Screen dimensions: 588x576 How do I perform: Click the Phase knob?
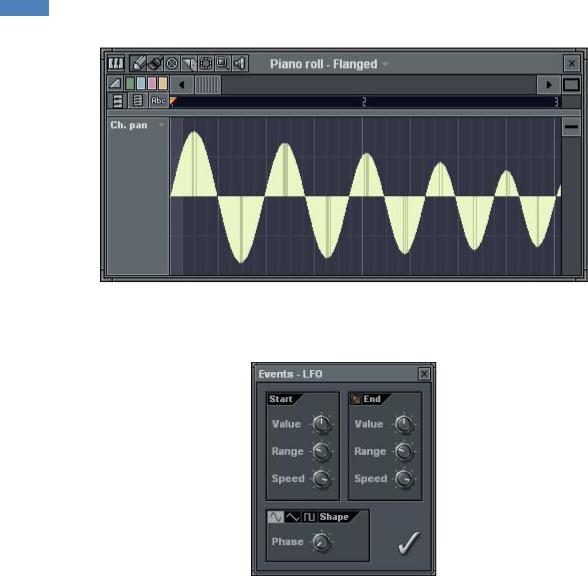(321, 542)
